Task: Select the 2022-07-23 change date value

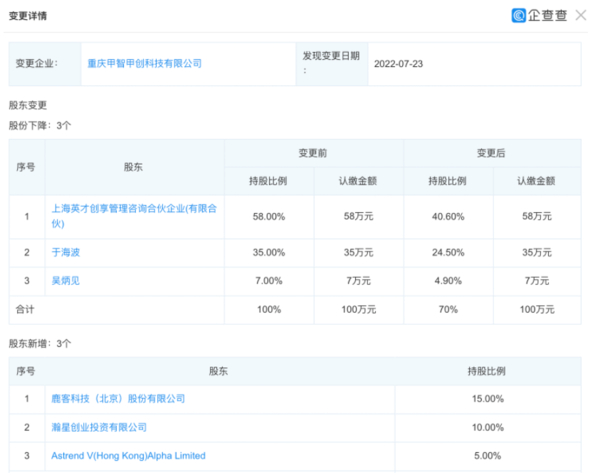Action: coord(399,63)
